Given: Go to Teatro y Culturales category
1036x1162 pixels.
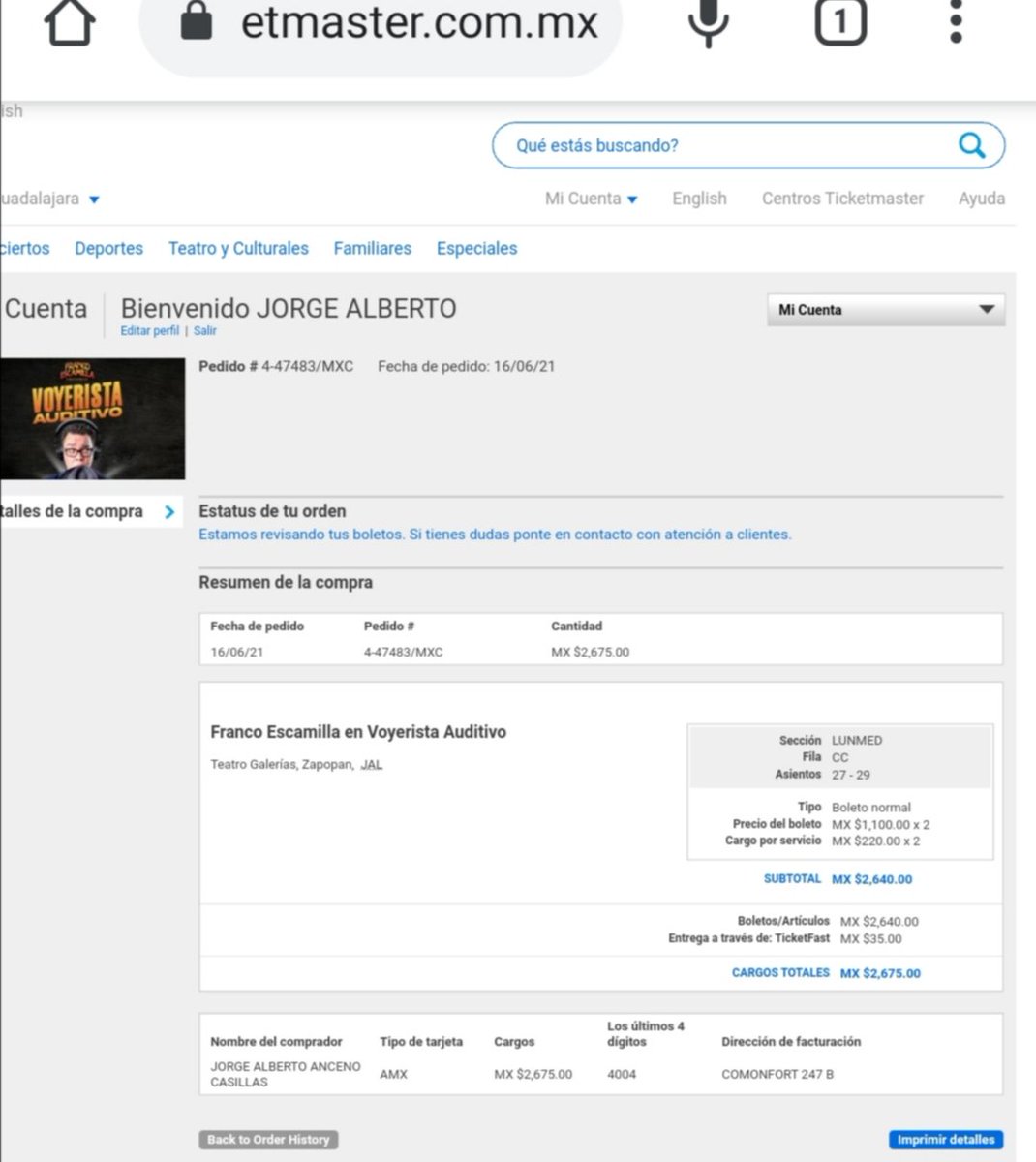Looking at the screenshot, I should (238, 249).
